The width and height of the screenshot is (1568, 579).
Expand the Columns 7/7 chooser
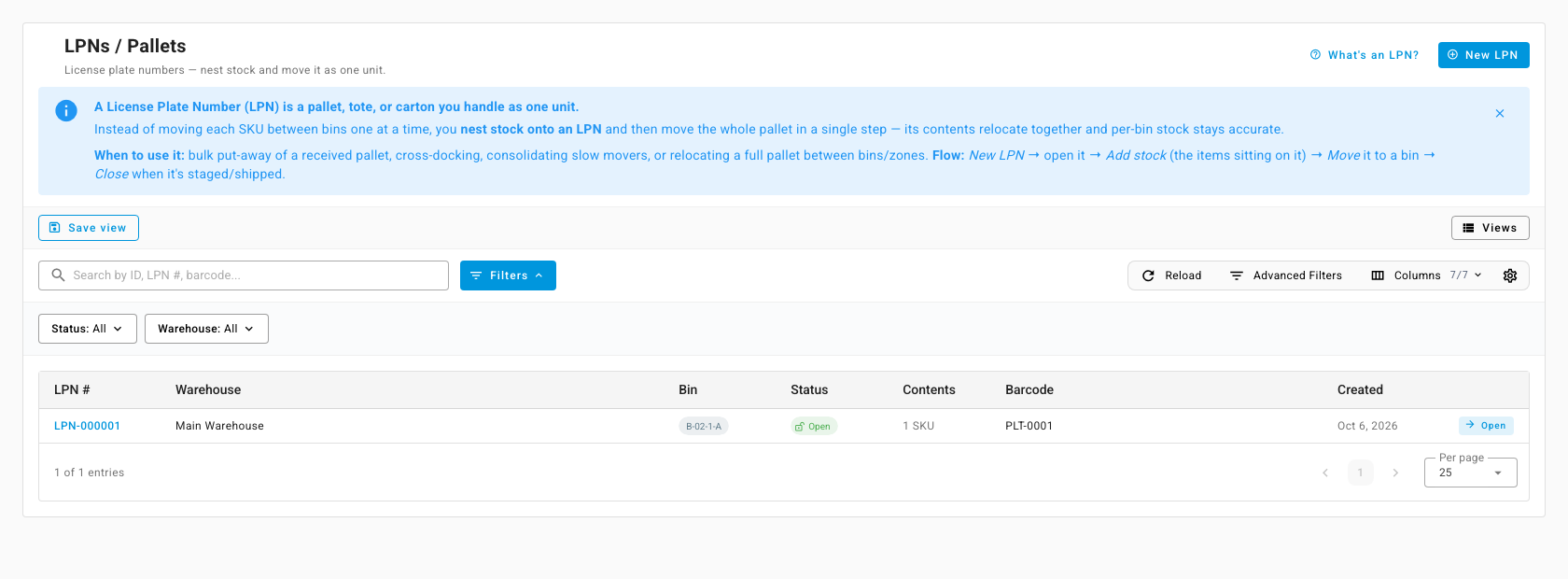(1426, 275)
